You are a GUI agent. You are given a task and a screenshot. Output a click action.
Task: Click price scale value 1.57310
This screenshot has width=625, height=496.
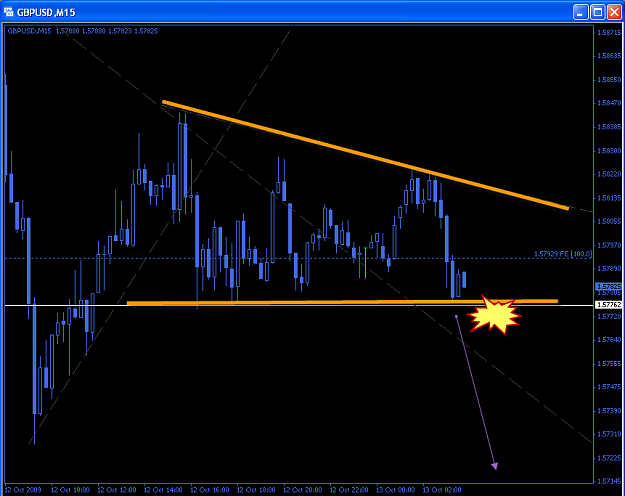click(609, 434)
